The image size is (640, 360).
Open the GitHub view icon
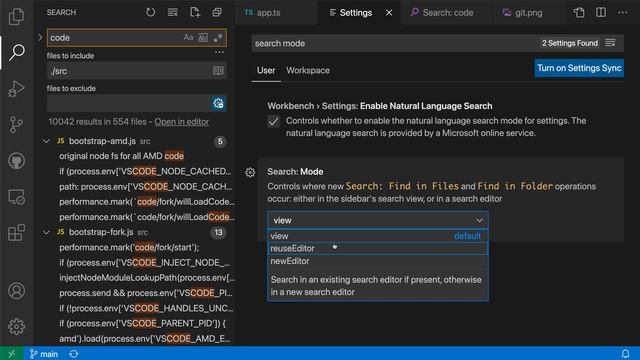pos(16,161)
